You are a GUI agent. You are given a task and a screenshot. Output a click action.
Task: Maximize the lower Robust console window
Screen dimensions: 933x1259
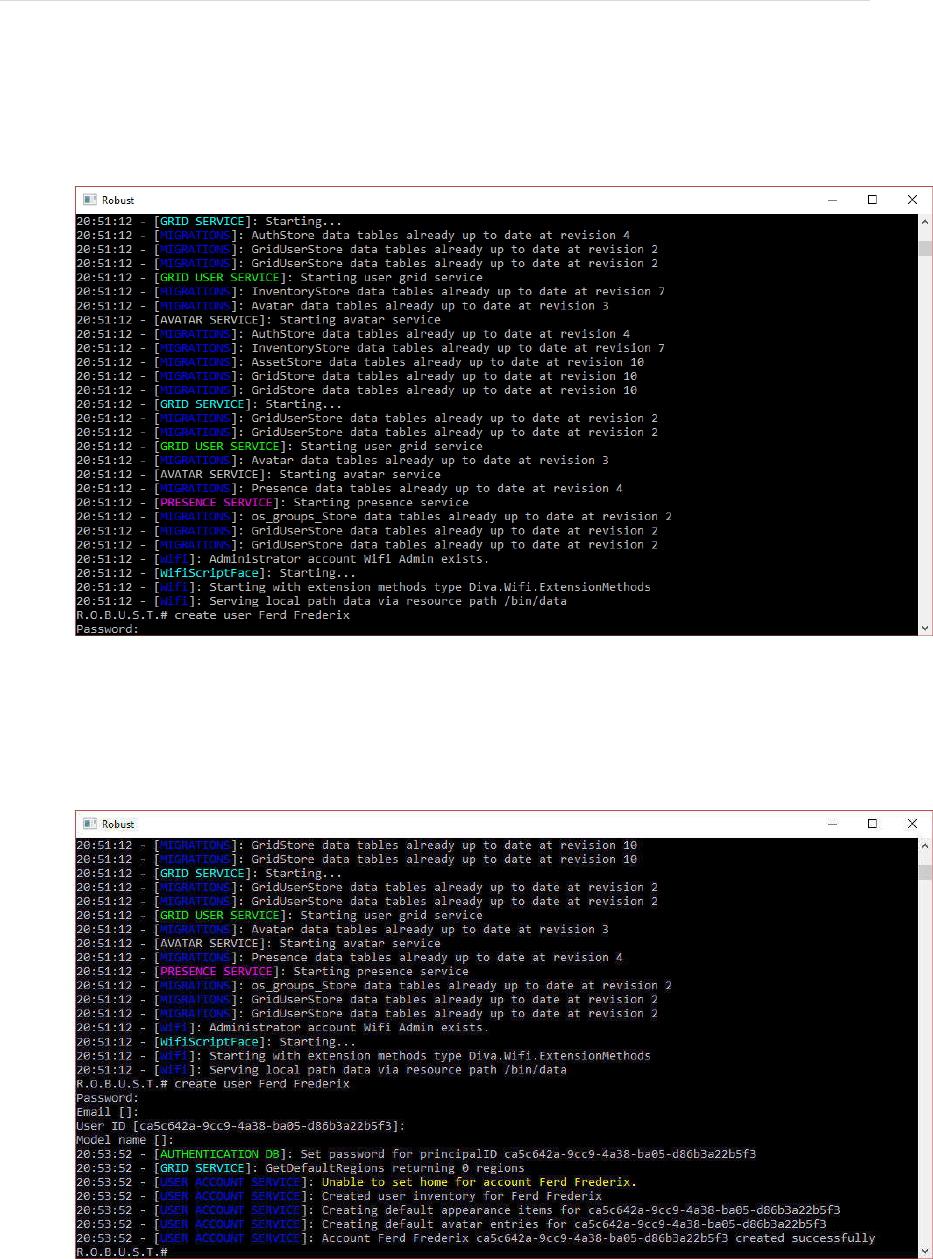point(872,824)
